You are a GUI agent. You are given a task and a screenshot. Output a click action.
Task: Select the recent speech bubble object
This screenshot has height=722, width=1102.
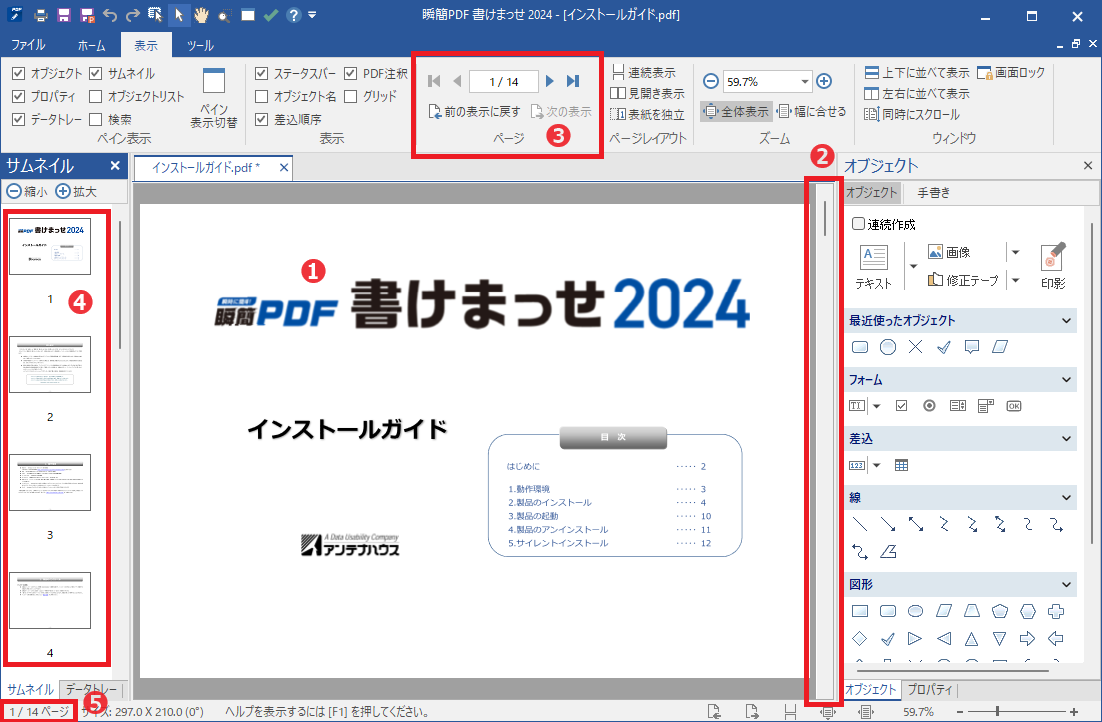point(971,347)
